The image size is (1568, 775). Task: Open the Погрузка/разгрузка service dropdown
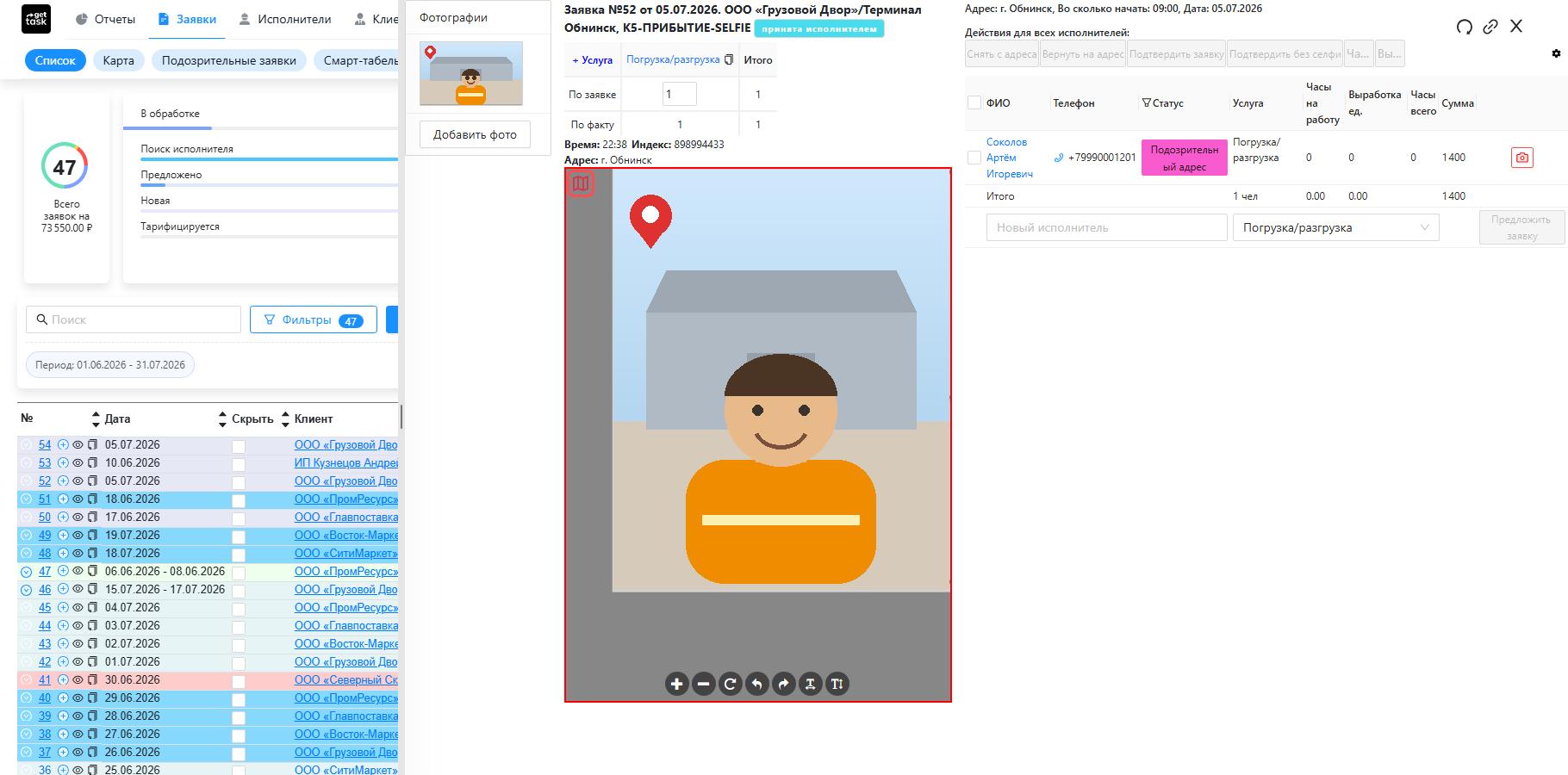[x=1336, y=227]
